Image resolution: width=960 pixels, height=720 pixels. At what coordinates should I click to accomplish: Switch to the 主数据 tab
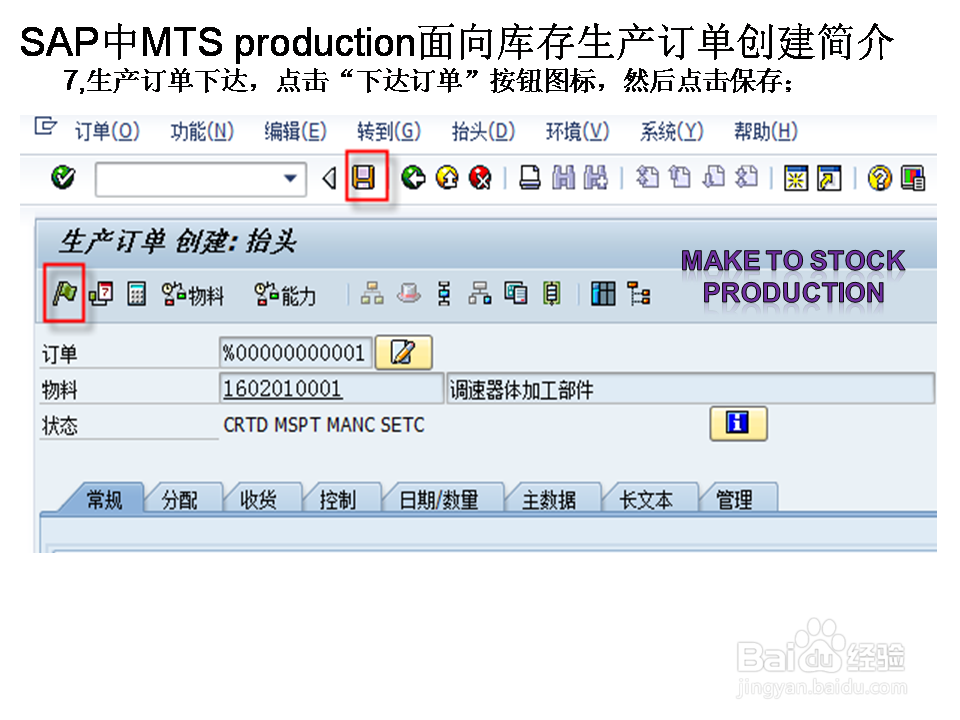click(x=549, y=500)
